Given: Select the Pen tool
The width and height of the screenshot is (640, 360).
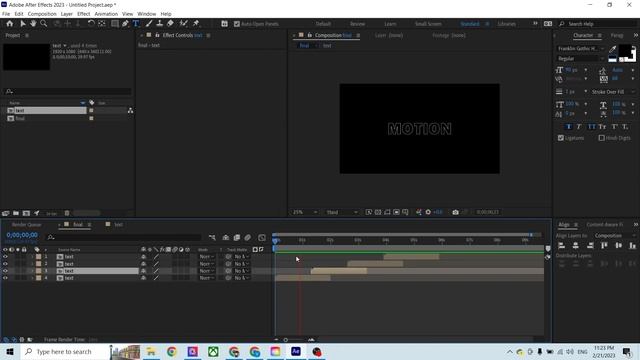Looking at the screenshot, I should [125, 24].
